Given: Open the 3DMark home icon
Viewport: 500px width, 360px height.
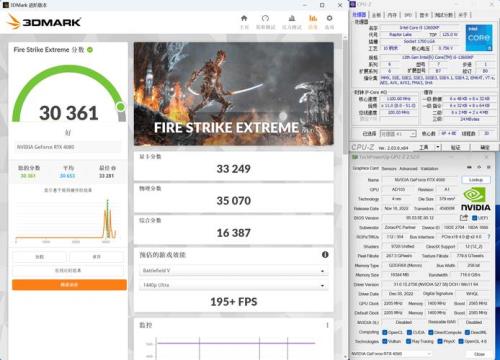Looking at the screenshot, I should coord(244,19).
